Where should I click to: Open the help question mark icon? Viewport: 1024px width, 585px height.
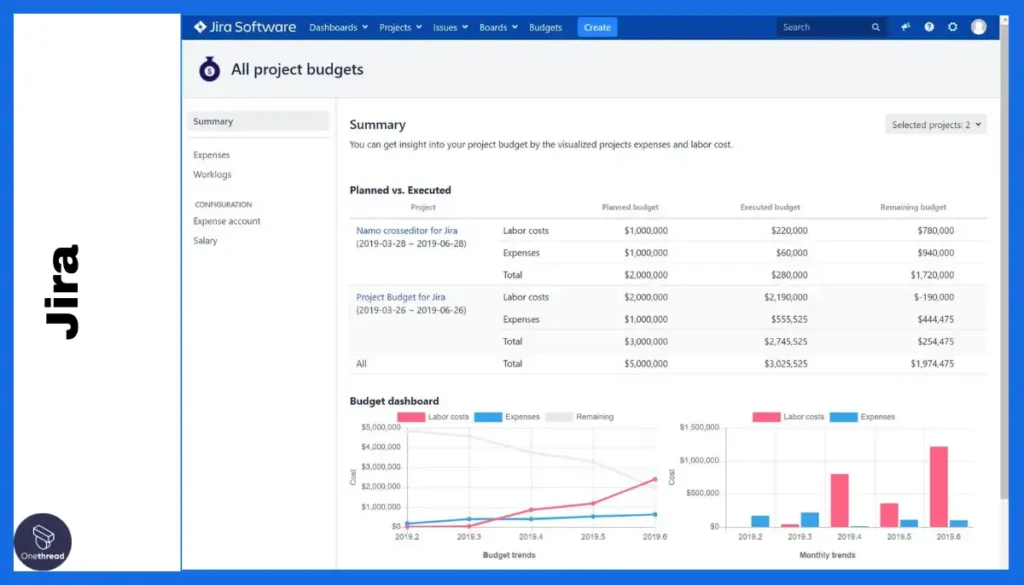point(929,27)
